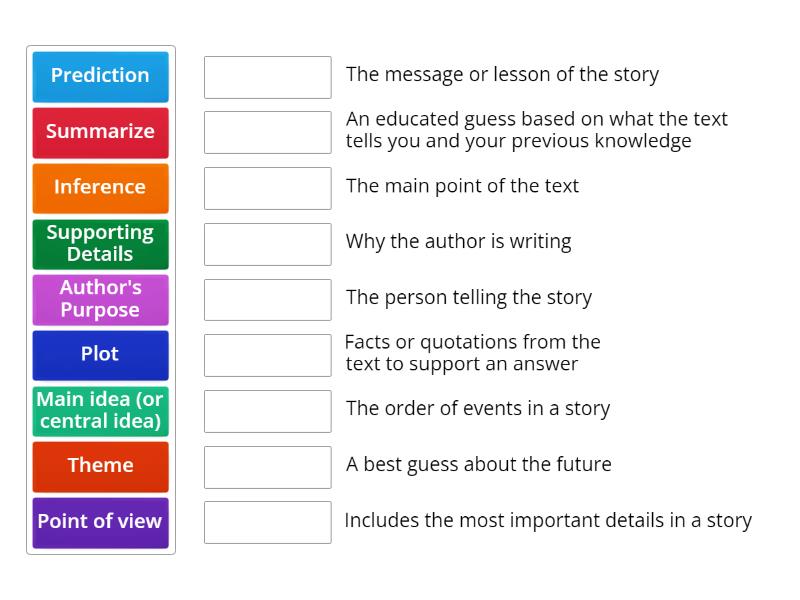Screen dimensions: 800x600
Task: Choose the purple Author's Purpose tile
Action: click(x=100, y=299)
